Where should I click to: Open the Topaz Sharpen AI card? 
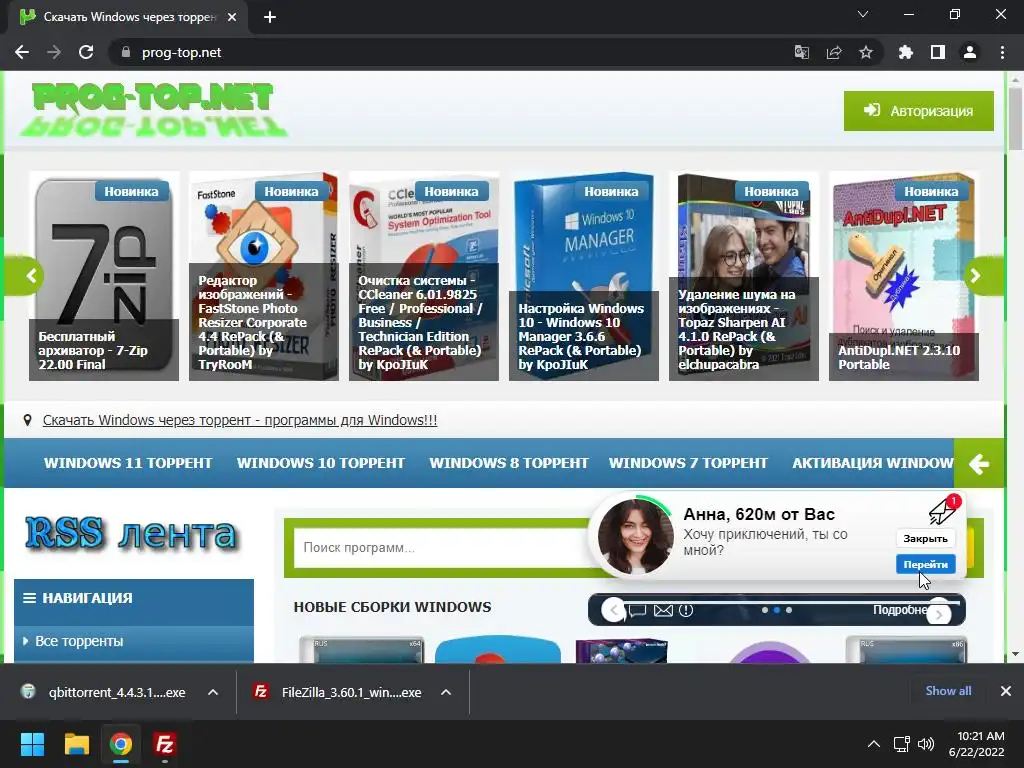[744, 276]
